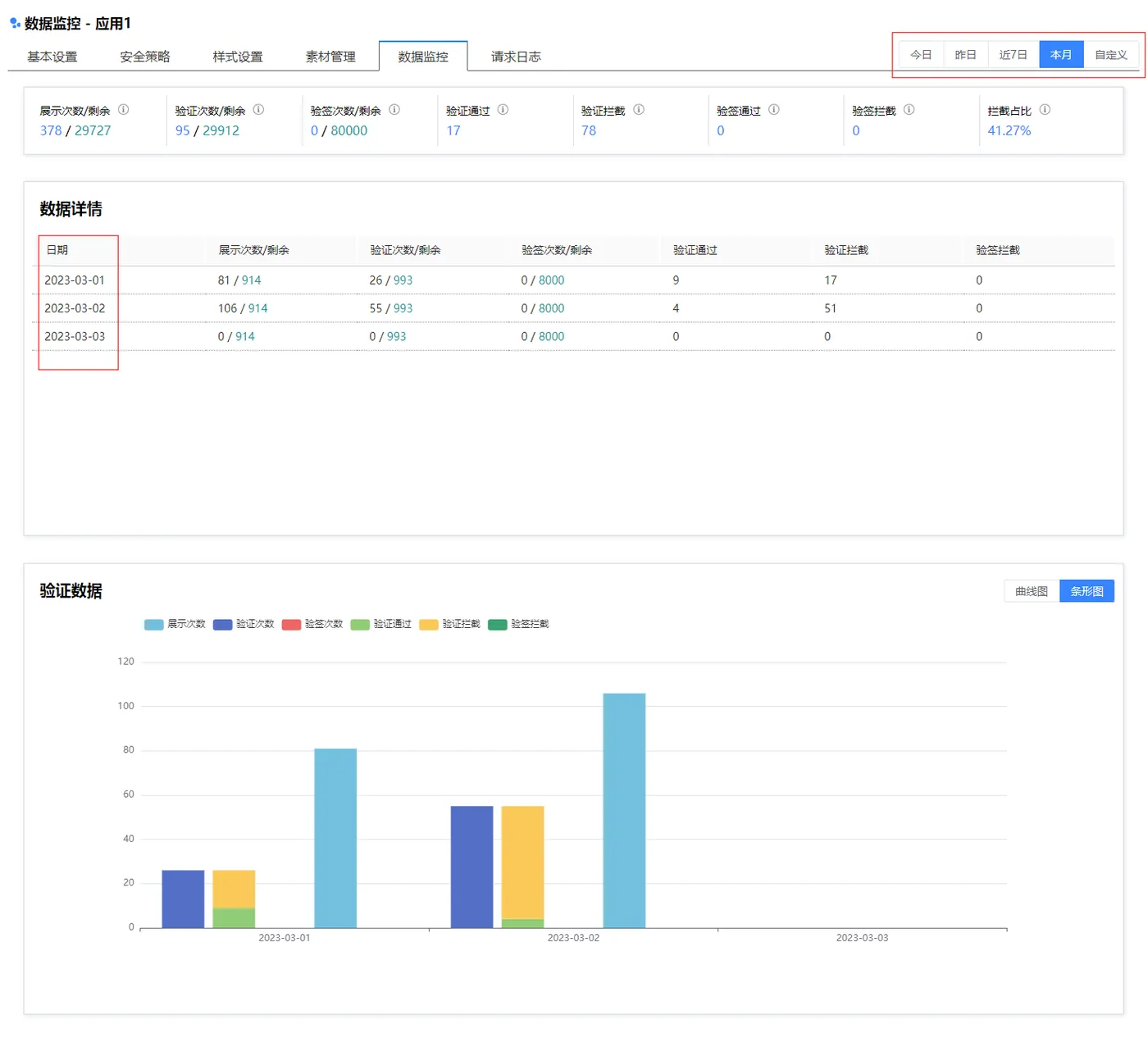Toggle 验证拦截 legend series
The height and width of the screenshot is (1038, 1148).
click(x=450, y=624)
